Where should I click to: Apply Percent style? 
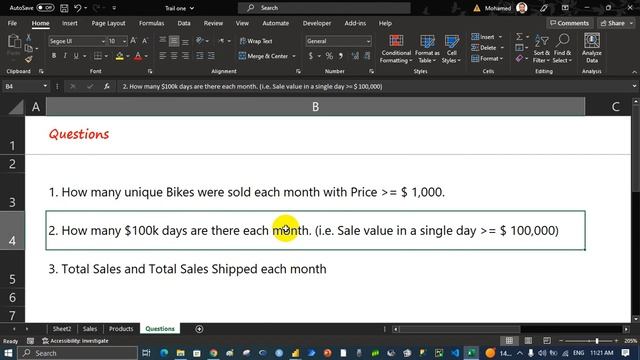[329, 56]
